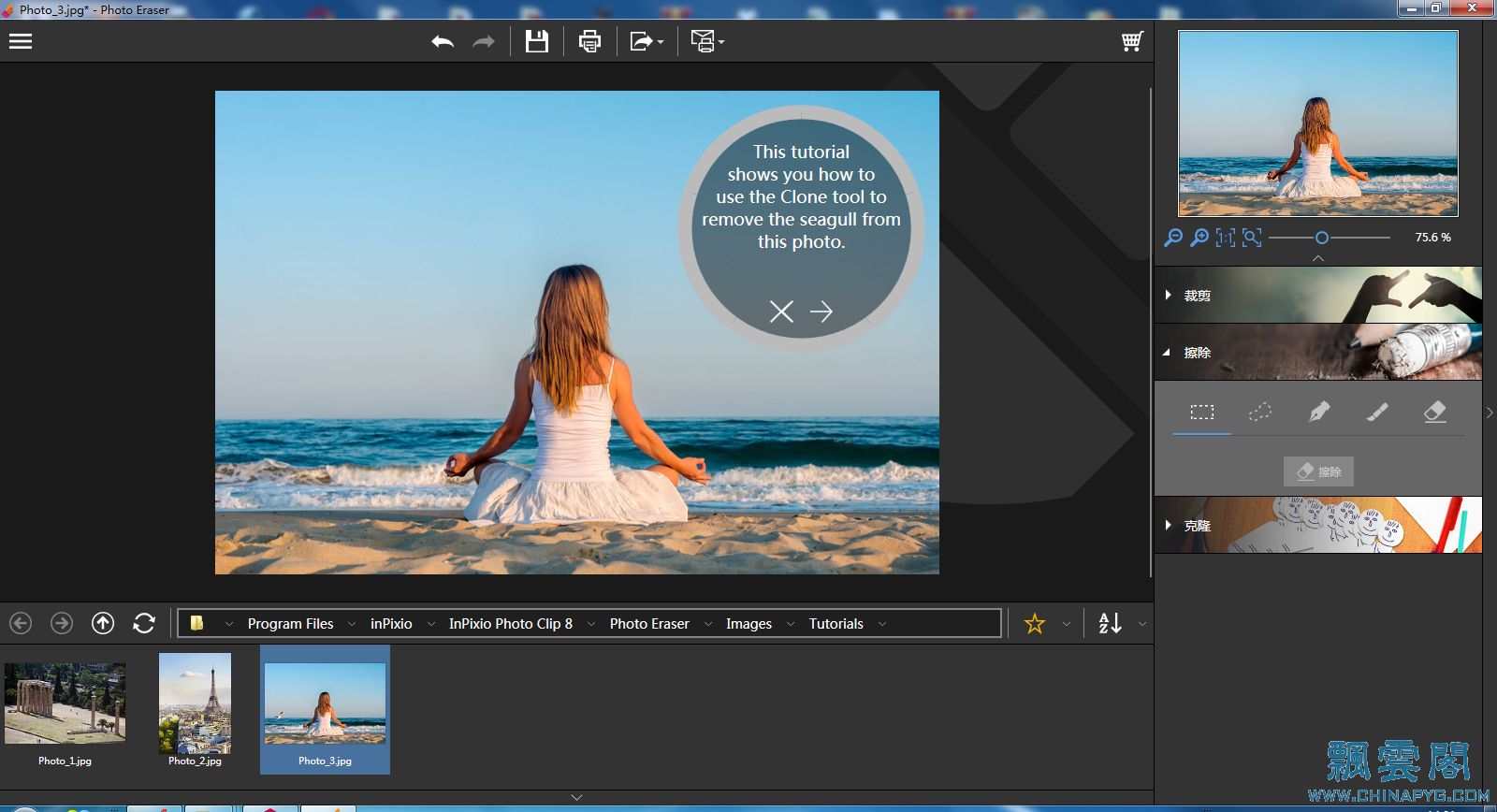
Task: Click the share/export icon
Action: point(641,41)
